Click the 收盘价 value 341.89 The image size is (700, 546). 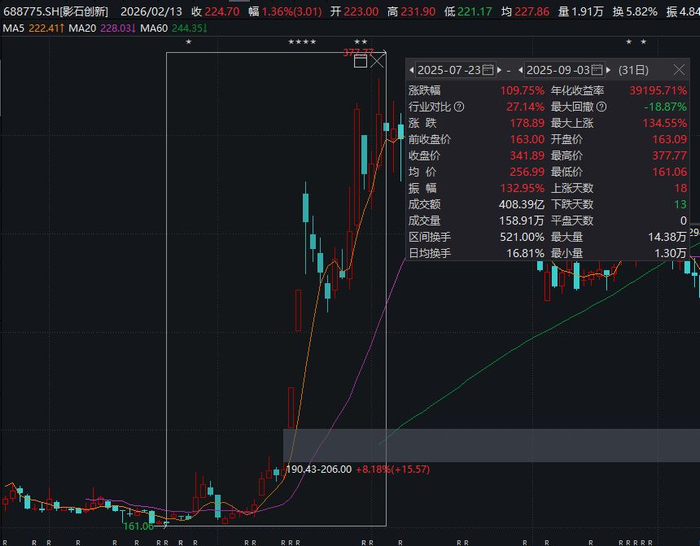click(x=527, y=155)
